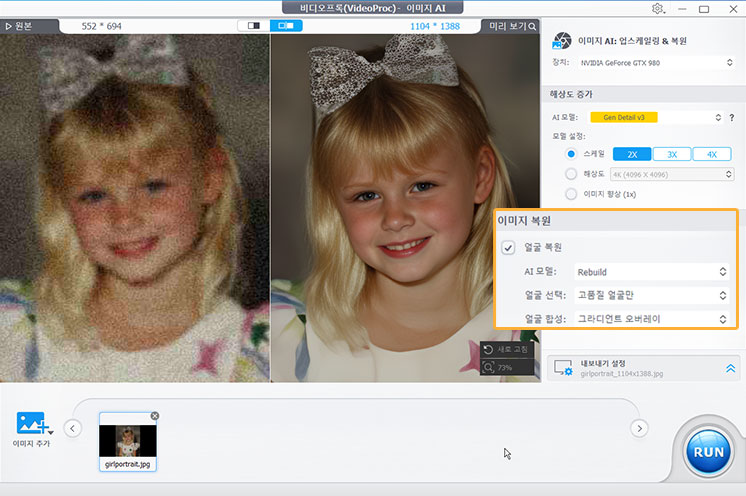Switch to split-view compare mode icon
This screenshot has width=746, height=496.
(286, 26)
